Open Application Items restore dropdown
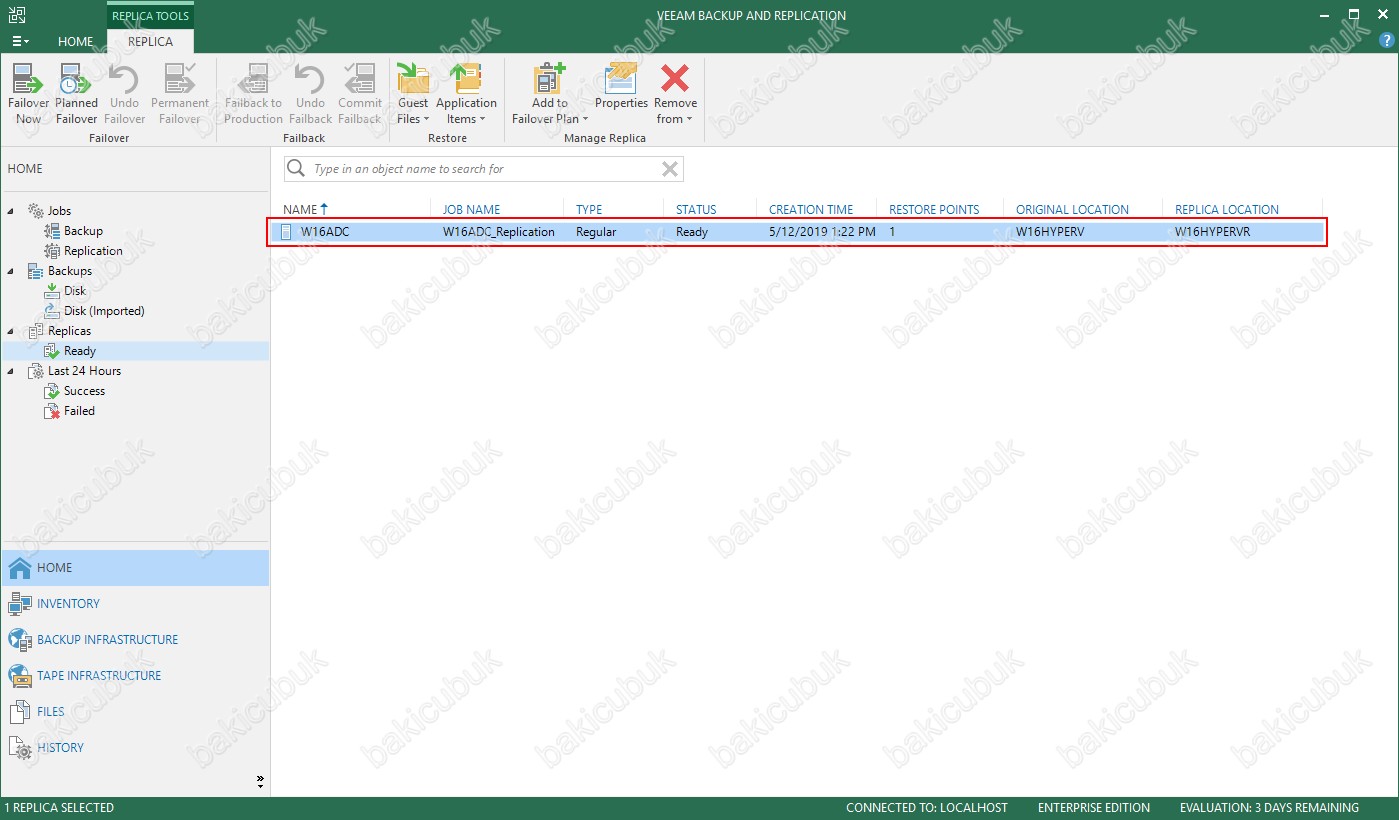The width and height of the screenshot is (1399, 820). [466, 94]
